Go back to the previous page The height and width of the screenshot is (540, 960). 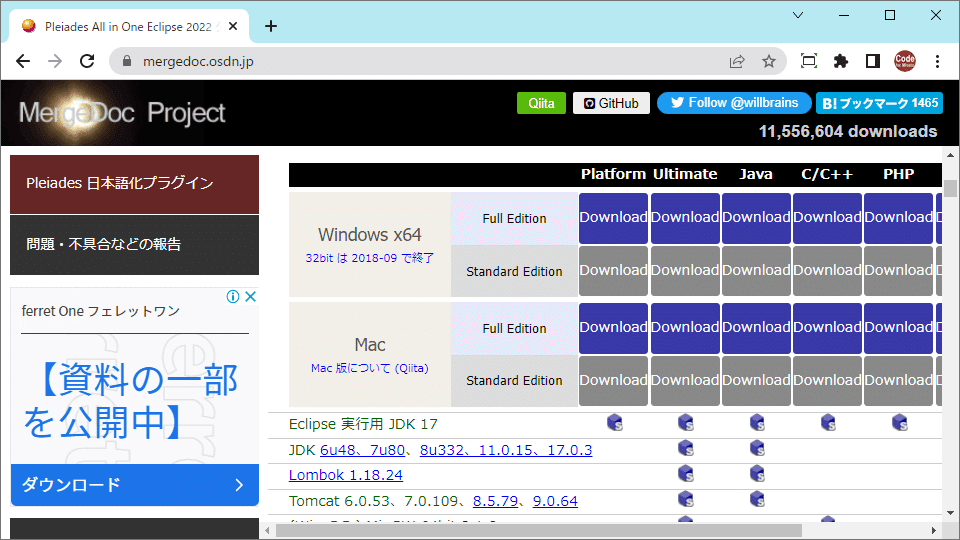[23, 61]
